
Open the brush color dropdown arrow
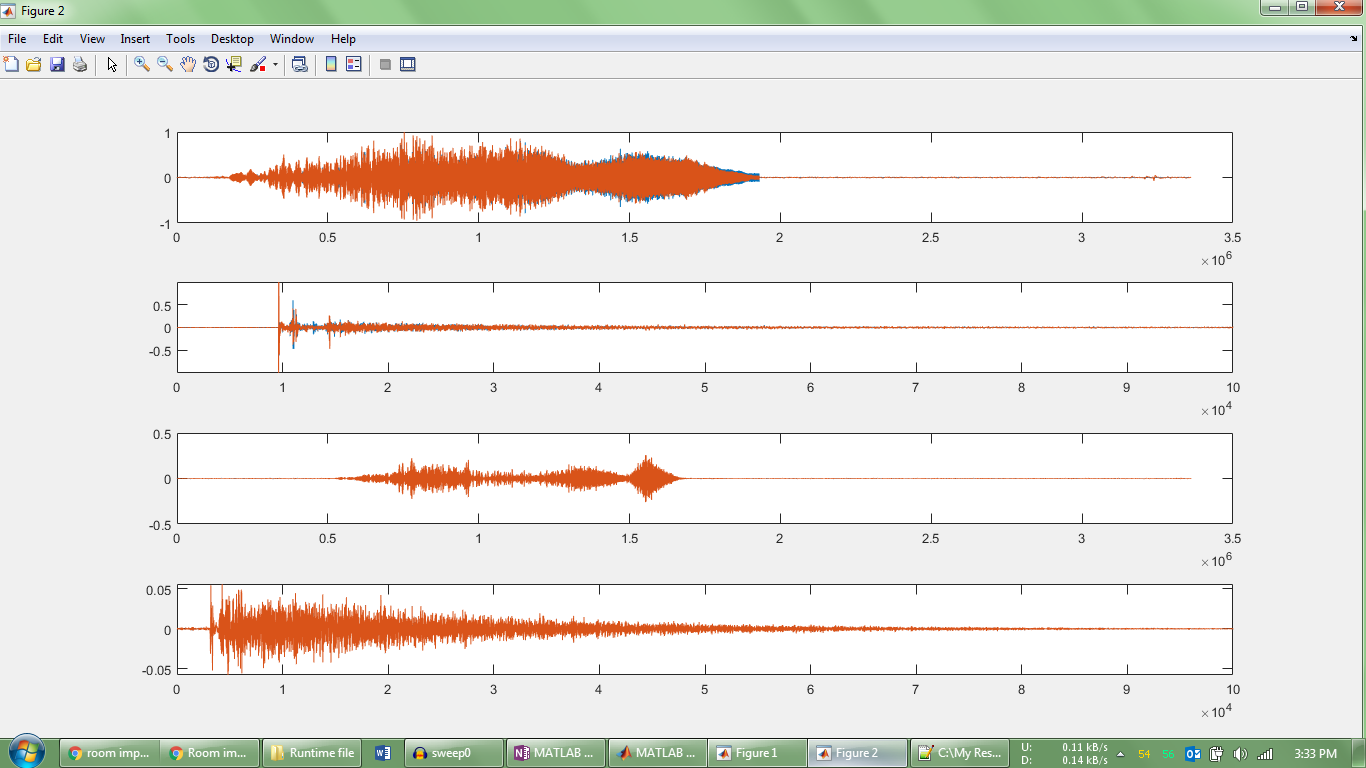275,64
